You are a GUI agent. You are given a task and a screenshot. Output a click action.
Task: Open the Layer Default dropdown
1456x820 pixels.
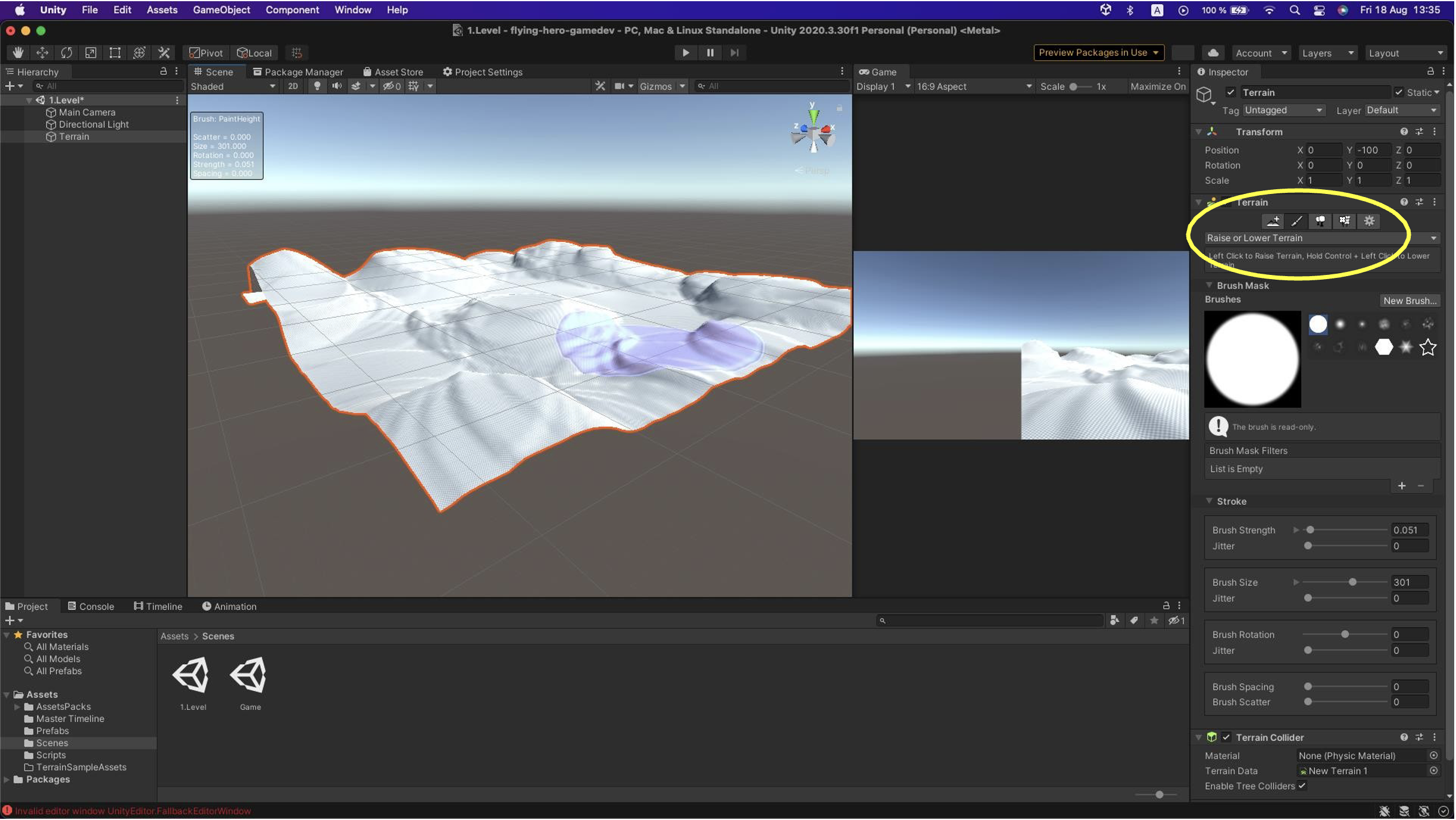(1401, 110)
